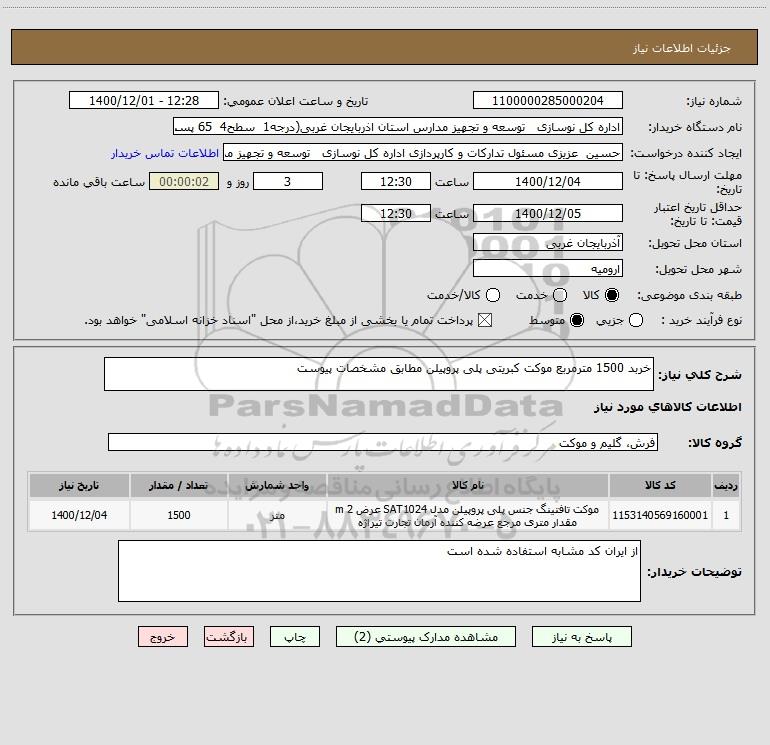This screenshot has width=770, height=745.
Task: Select the کالا radio button
Action: pos(612,295)
